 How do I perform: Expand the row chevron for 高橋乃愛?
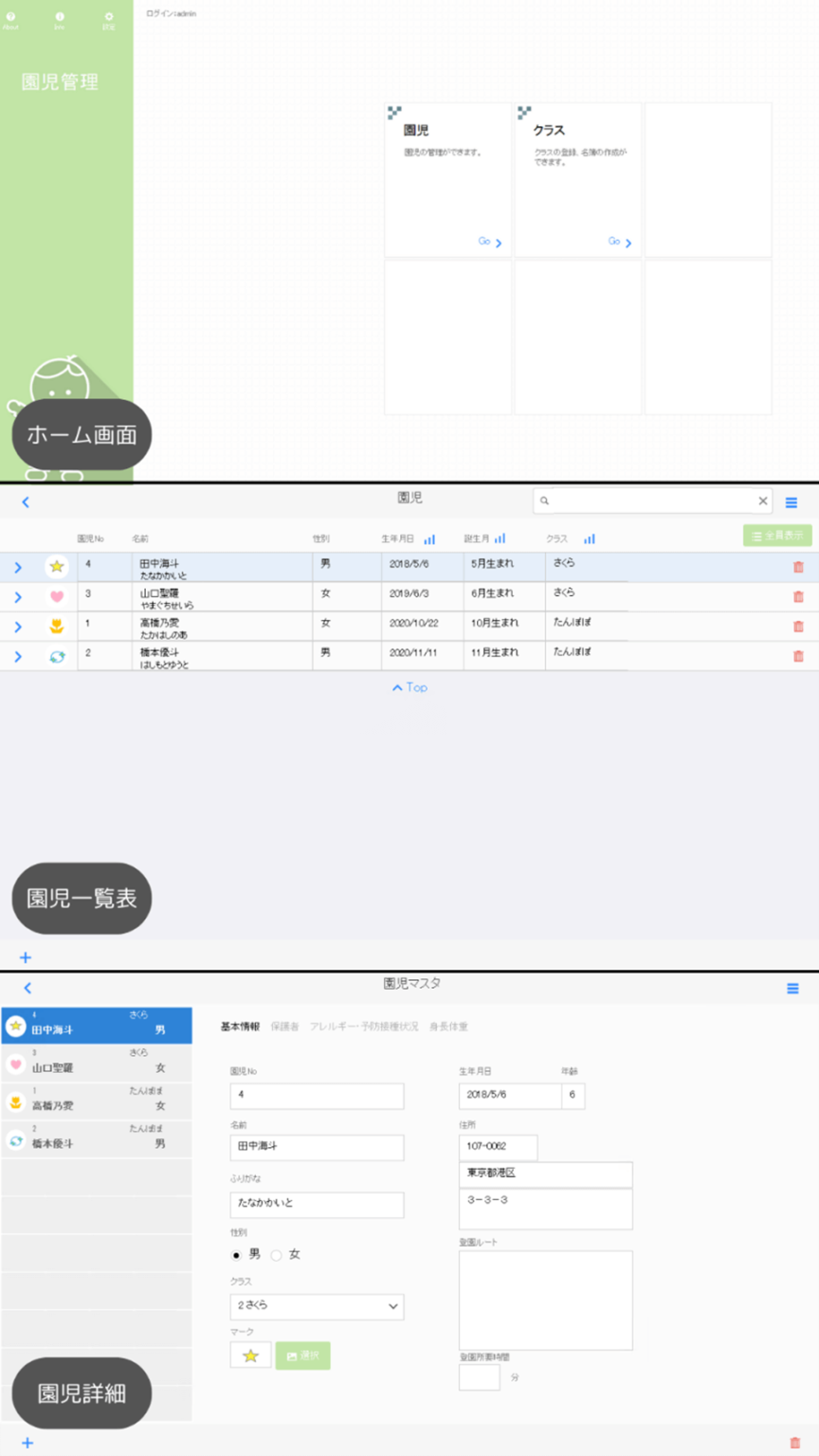click(x=17, y=626)
